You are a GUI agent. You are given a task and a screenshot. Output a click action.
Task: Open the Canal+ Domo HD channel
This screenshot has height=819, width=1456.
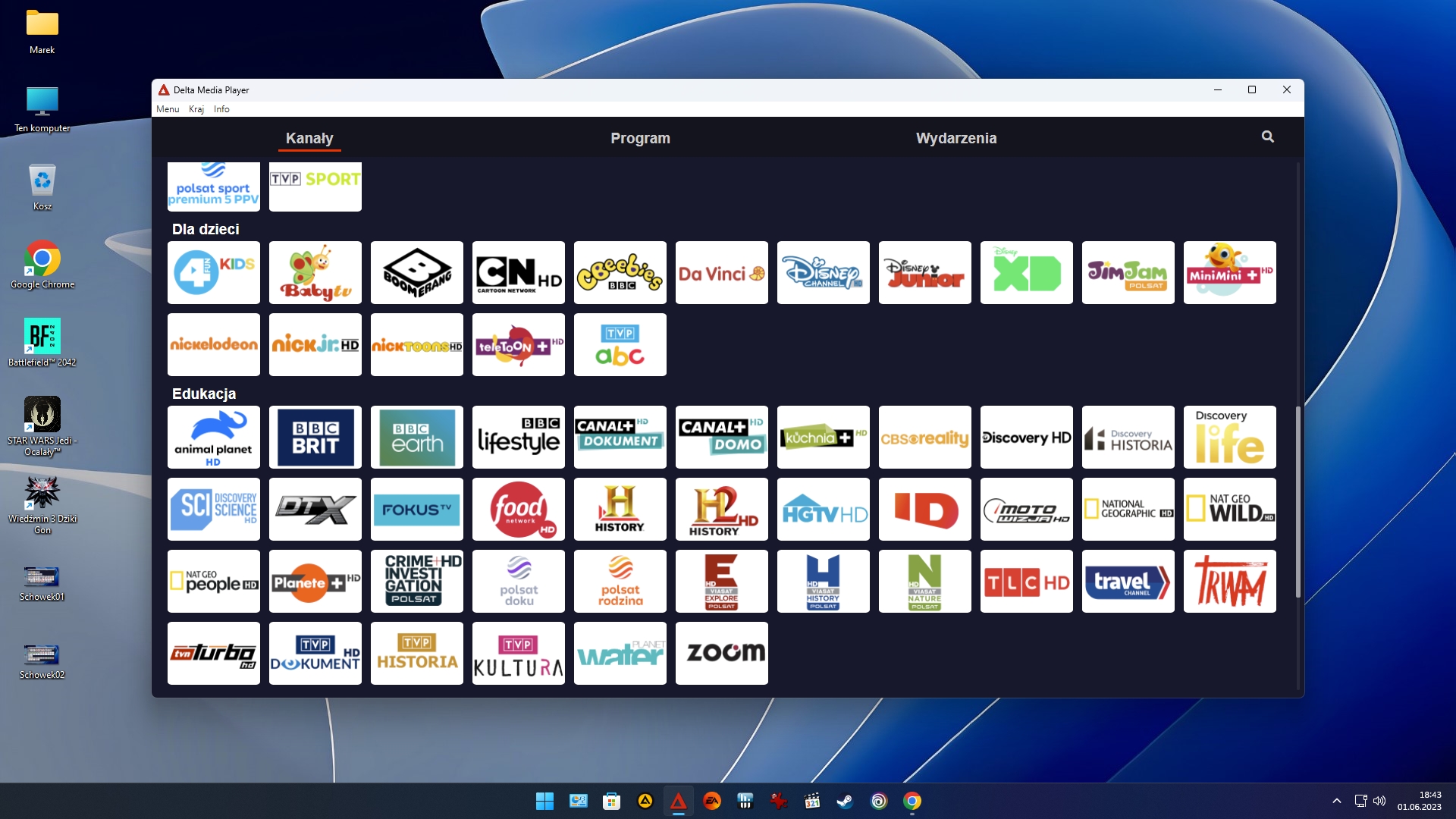coord(722,438)
